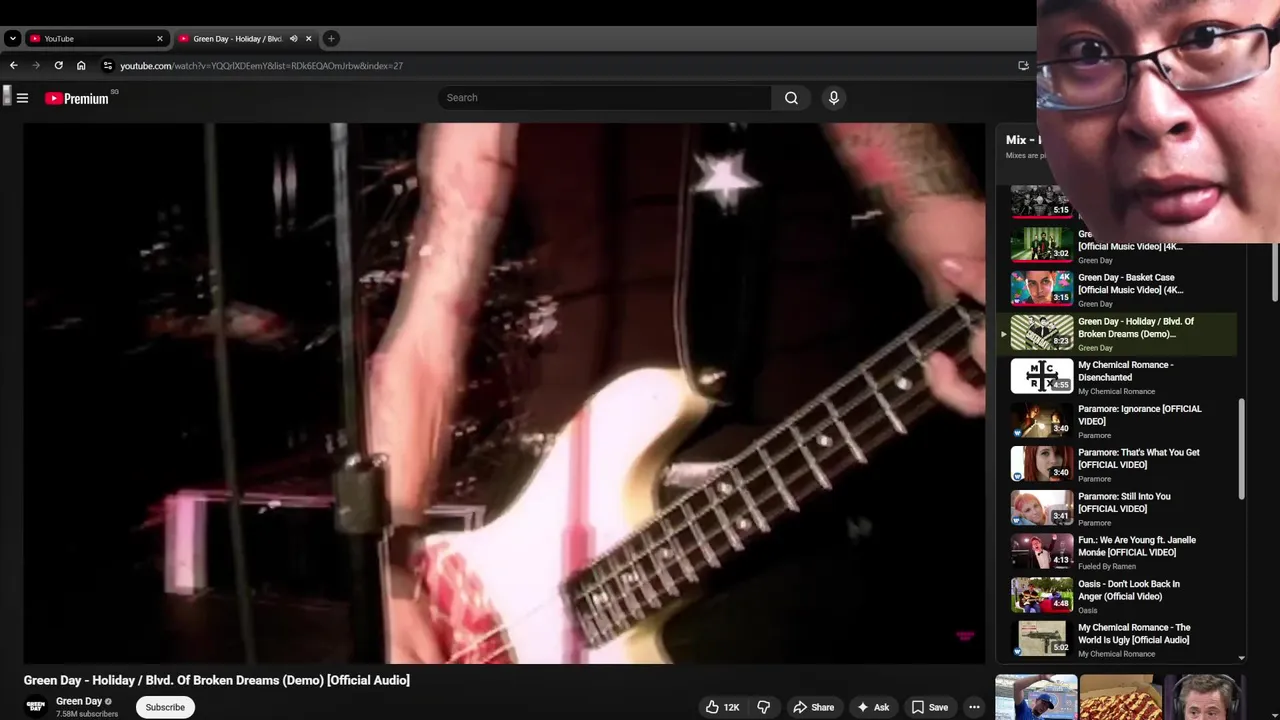Screen dimensions: 1280x720
Task: Open more actions three-dot menu
Action: (974, 707)
